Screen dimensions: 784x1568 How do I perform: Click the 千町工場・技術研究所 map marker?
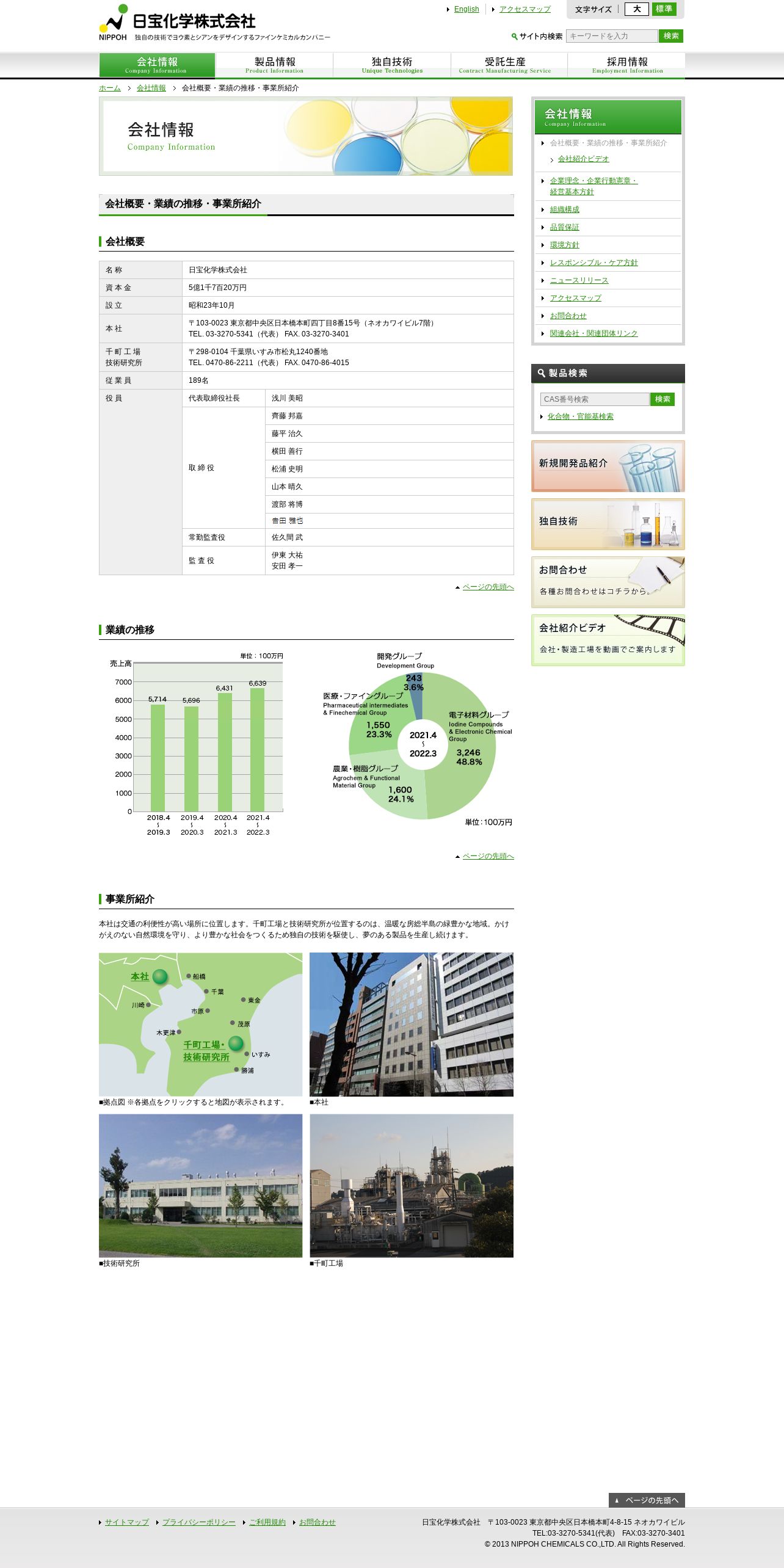(x=236, y=1043)
